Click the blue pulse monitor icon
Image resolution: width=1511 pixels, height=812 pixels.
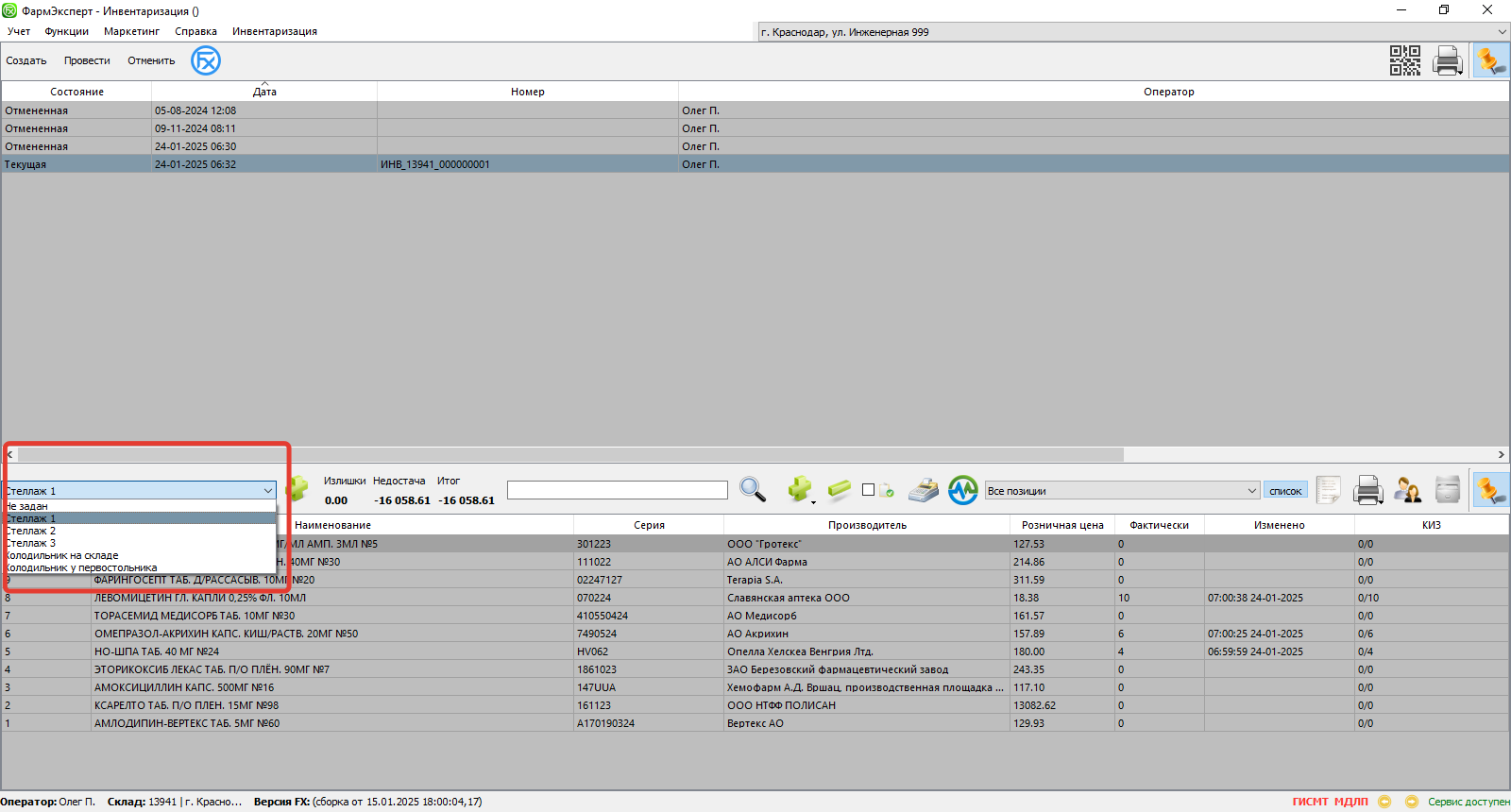(962, 490)
